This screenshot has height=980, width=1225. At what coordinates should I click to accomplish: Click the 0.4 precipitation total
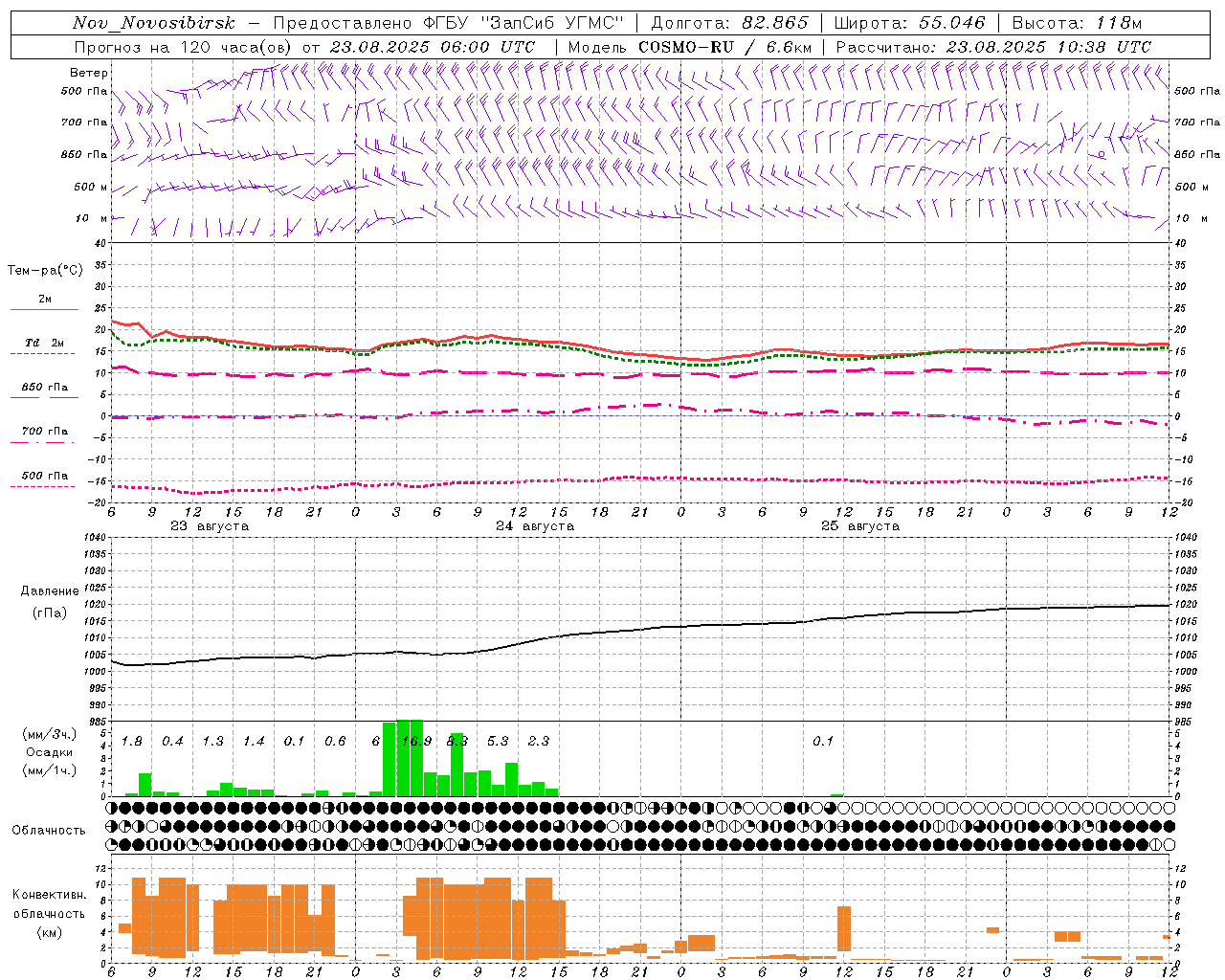172,742
